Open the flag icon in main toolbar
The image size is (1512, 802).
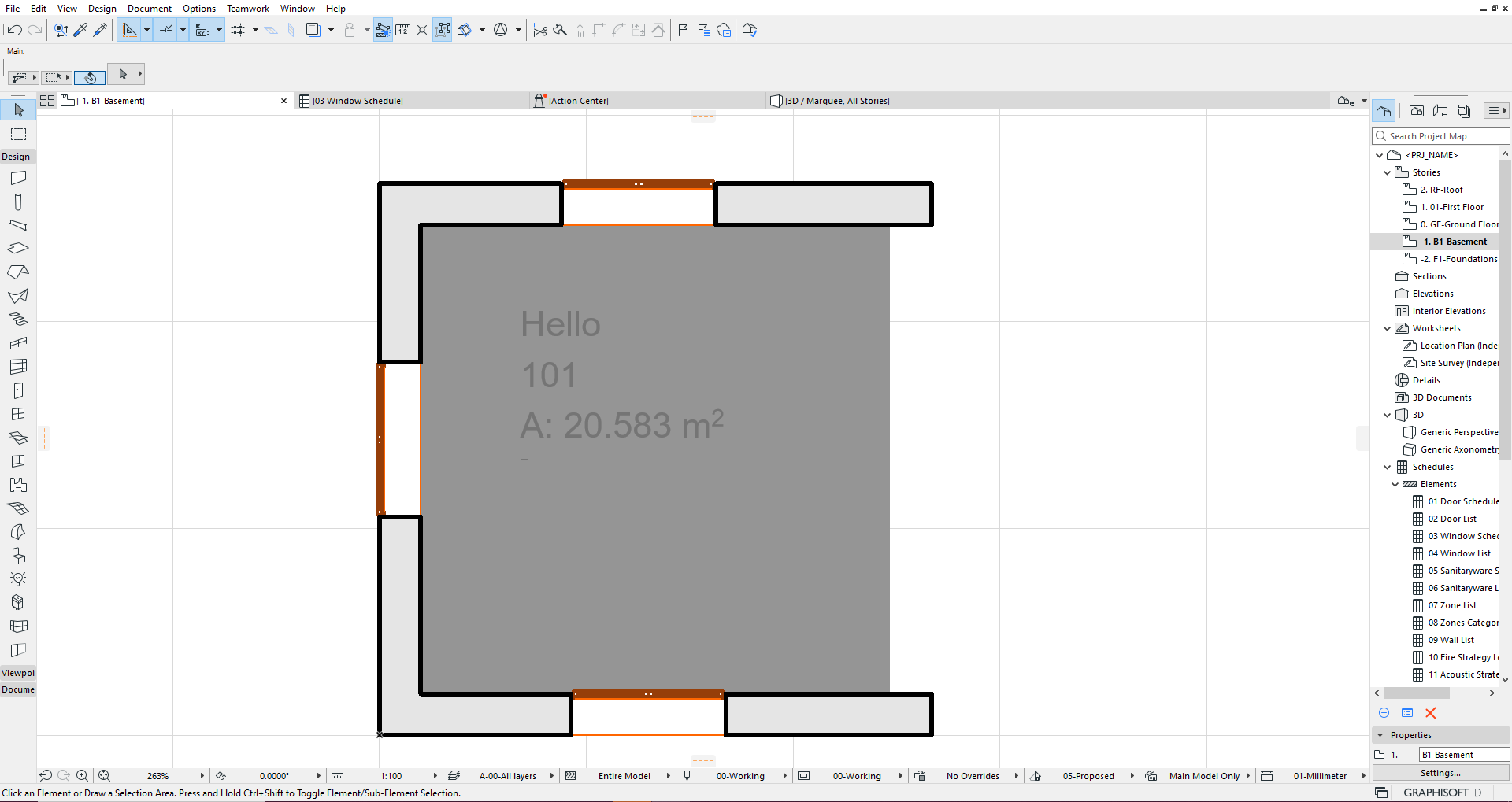683,30
